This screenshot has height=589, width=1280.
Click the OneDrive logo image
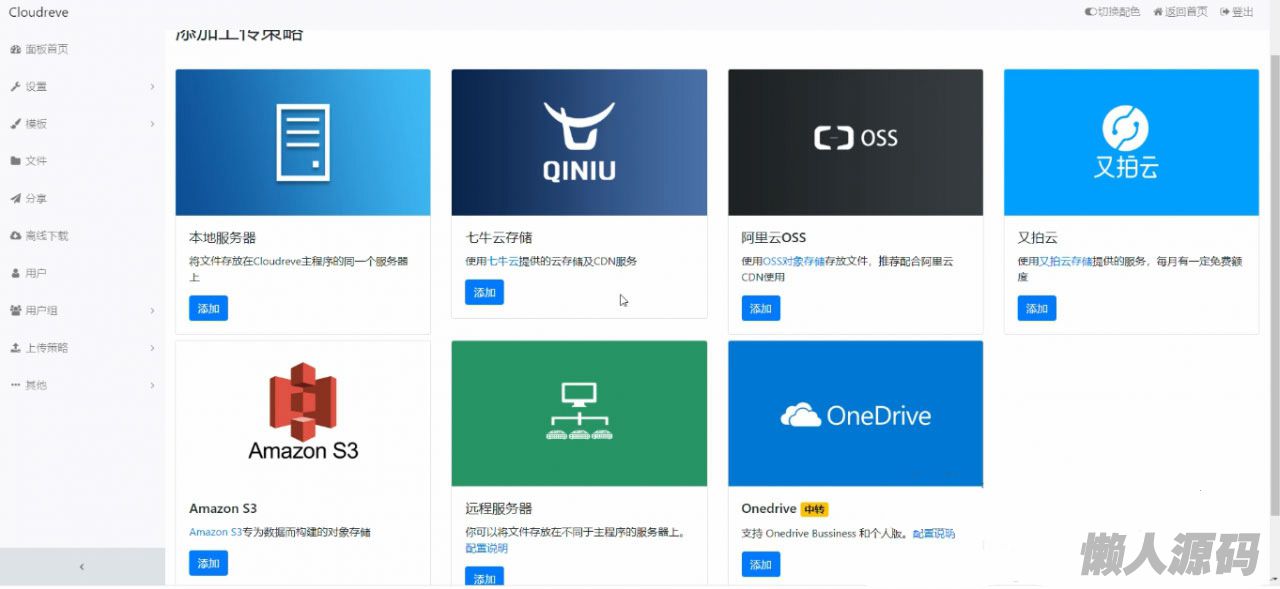click(856, 414)
